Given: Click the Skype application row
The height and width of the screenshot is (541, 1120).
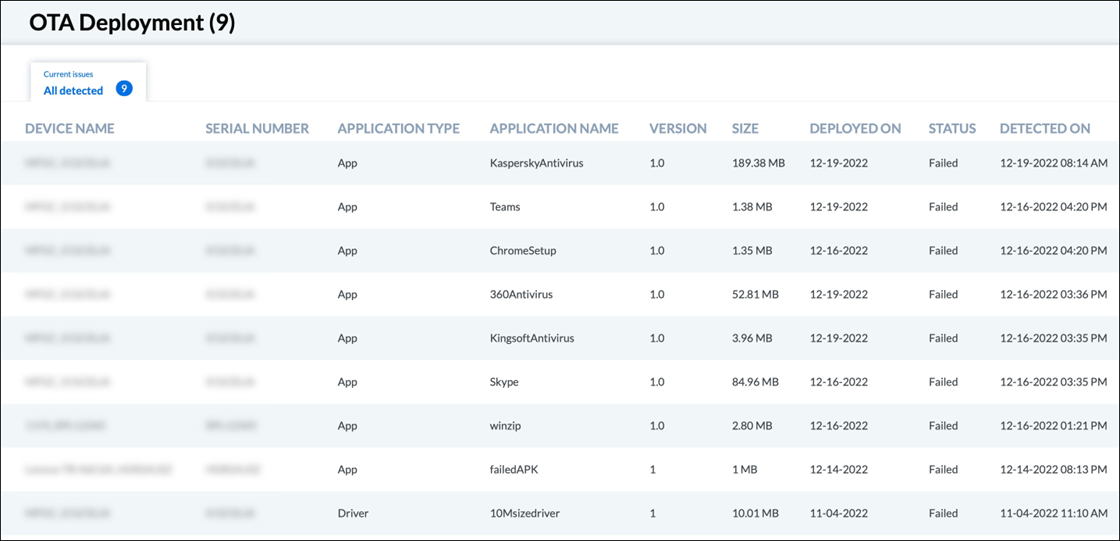Looking at the screenshot, I should point(504,382).
